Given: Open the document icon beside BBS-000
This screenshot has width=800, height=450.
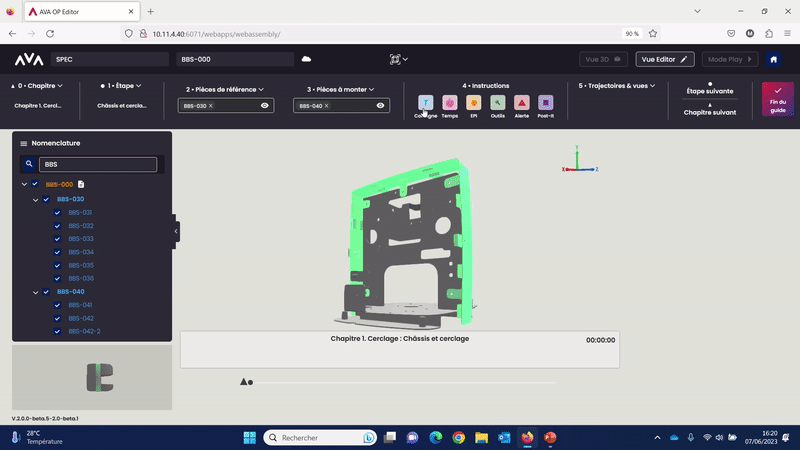Looking at the screenshot, I should tap(81, 184).
